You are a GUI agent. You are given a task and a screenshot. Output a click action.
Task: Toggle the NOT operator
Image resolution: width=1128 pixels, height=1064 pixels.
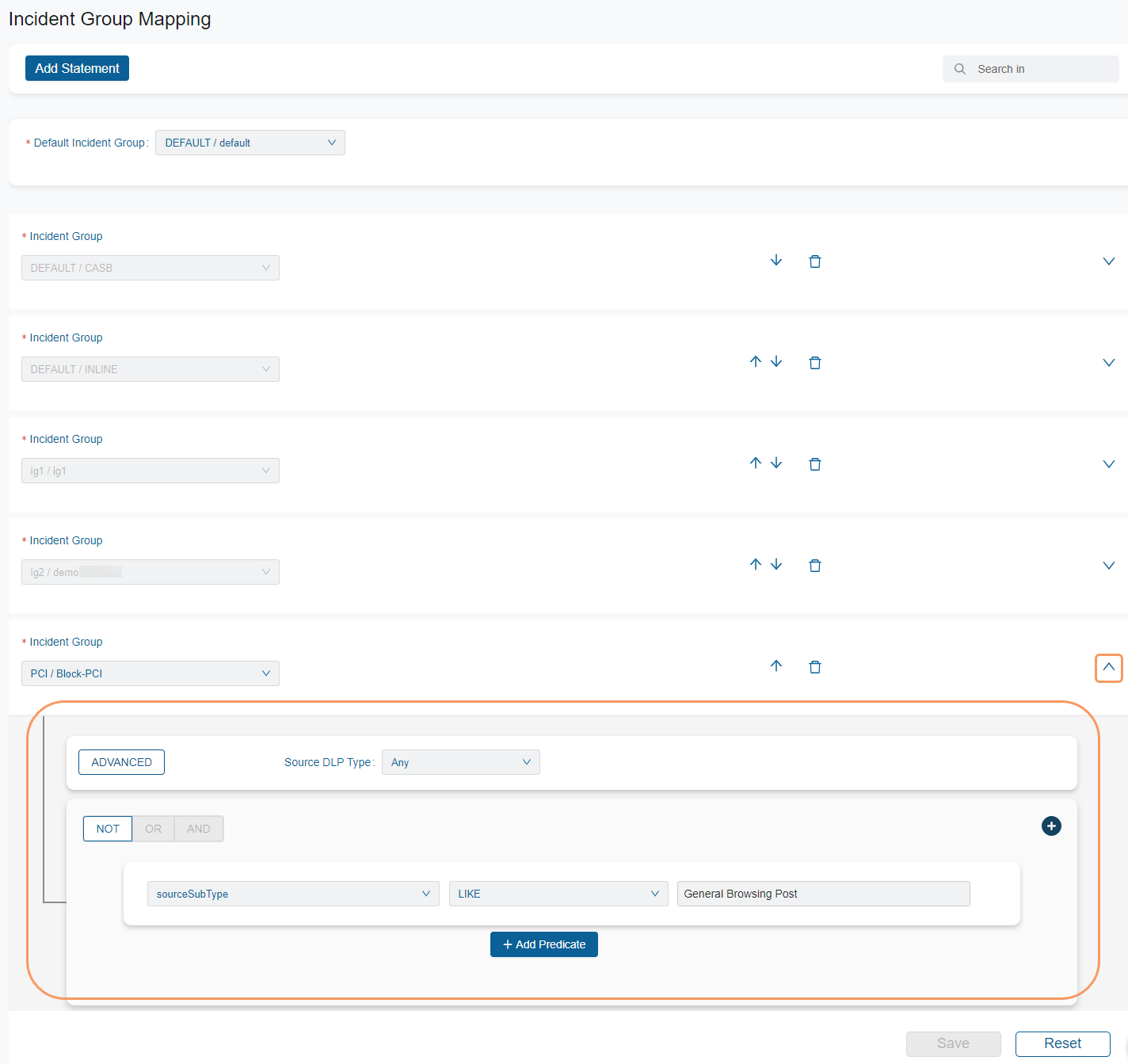click(108, 829)
